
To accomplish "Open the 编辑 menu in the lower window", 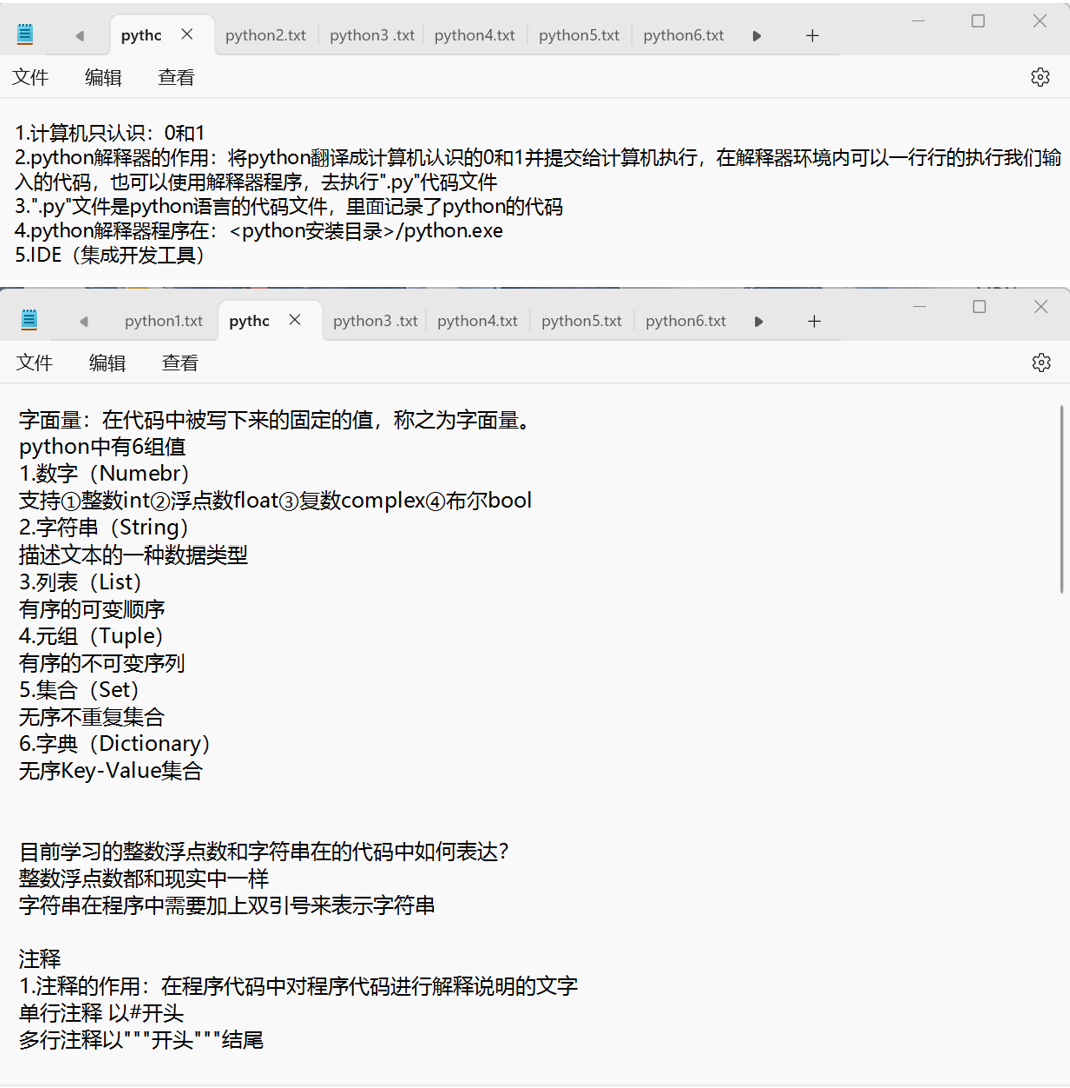I will (x=107, y=363).
